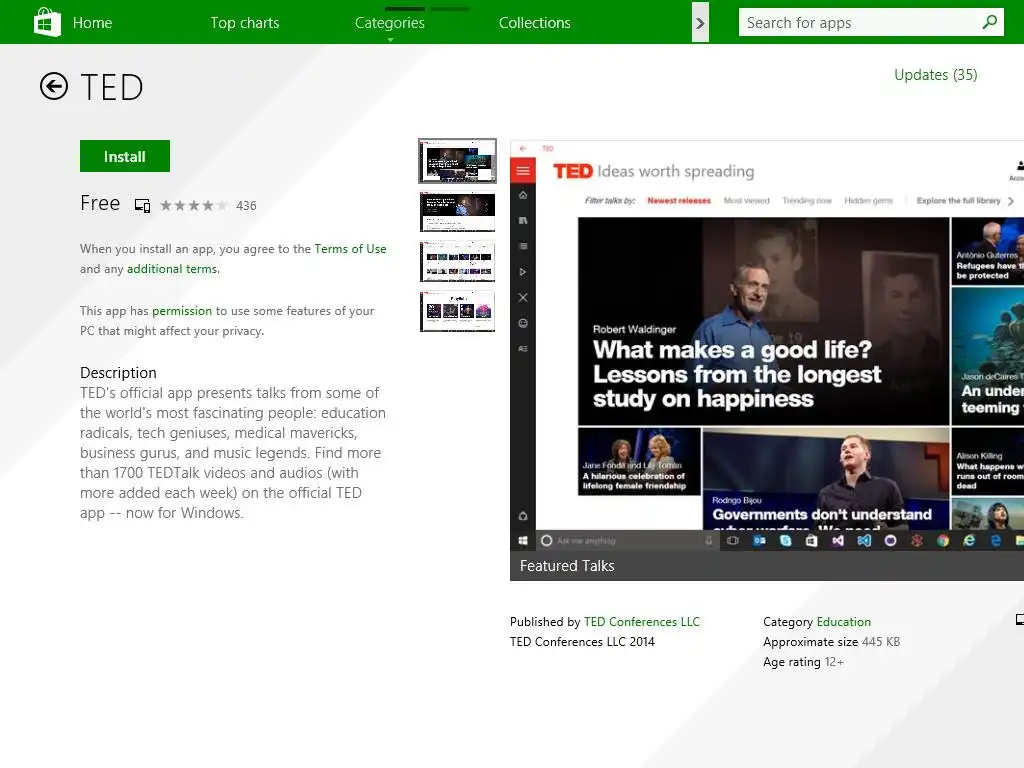1024x768 pixels.
Task: Select the second screenshot thumbnail
Action: (457, 212)
